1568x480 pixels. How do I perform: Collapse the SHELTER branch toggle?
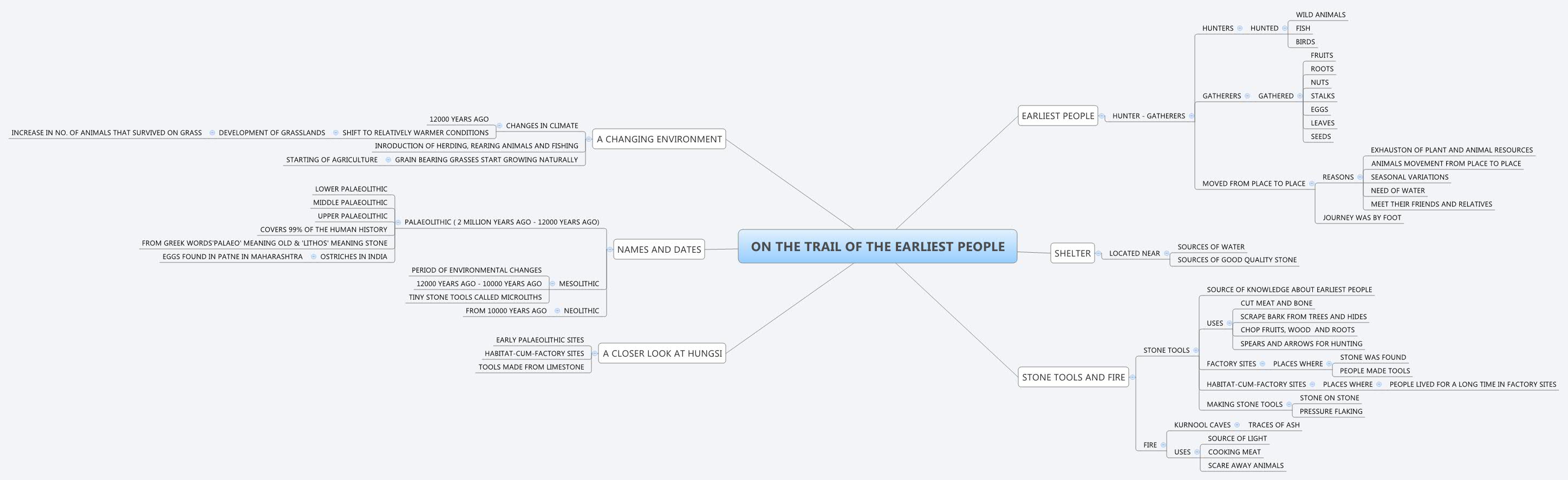click(x=1099, y=254)
